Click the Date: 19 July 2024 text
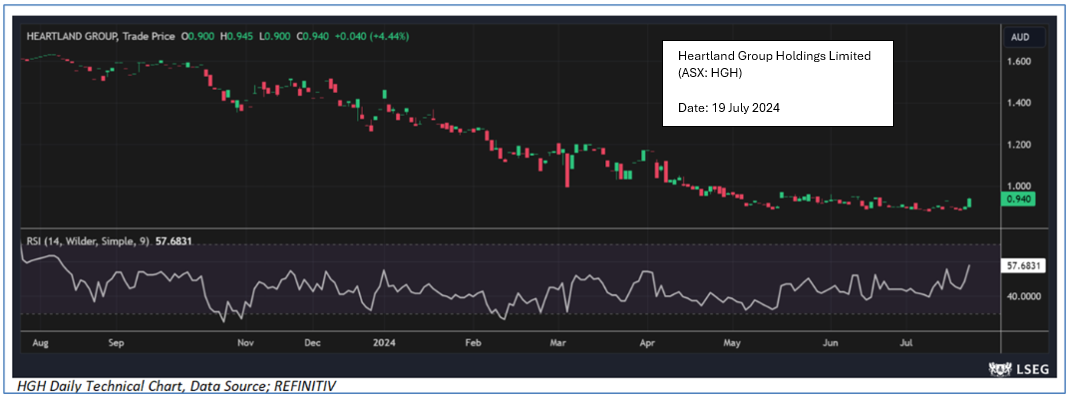Screen dimensions: 1073x402 tap(728, 108)
